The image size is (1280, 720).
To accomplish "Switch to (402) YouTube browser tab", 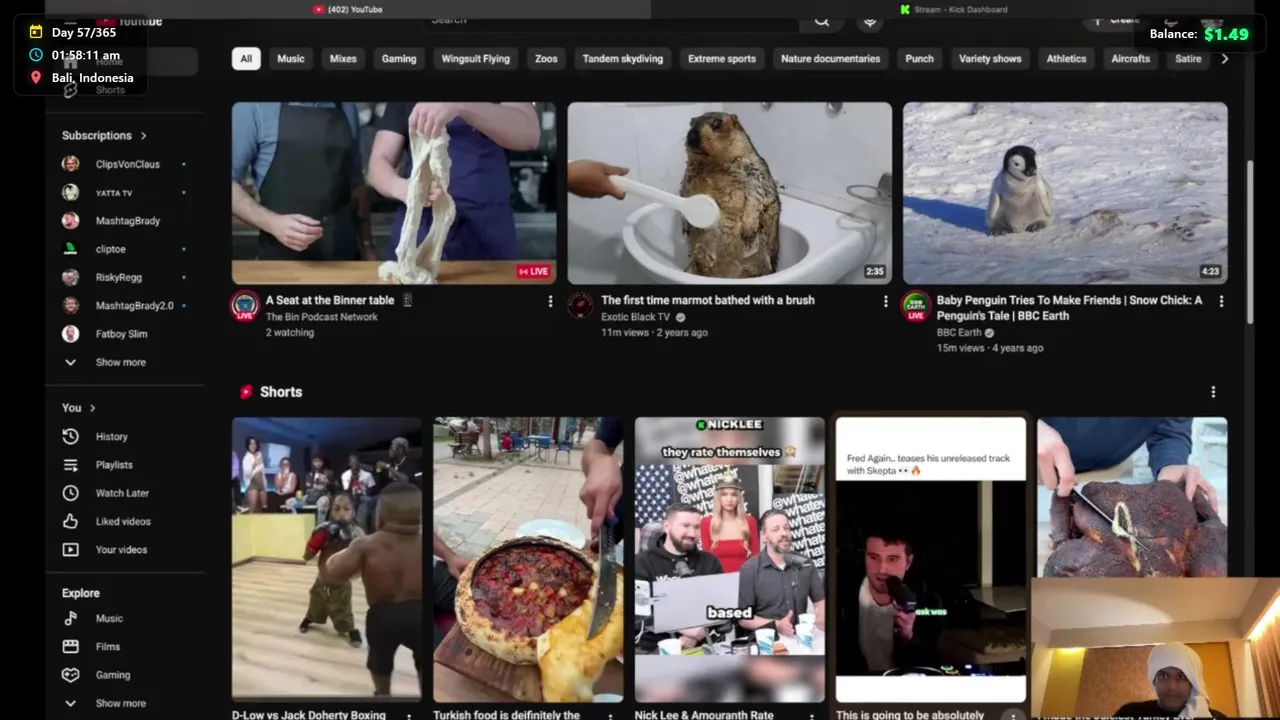I will click(x=347, y=9).
